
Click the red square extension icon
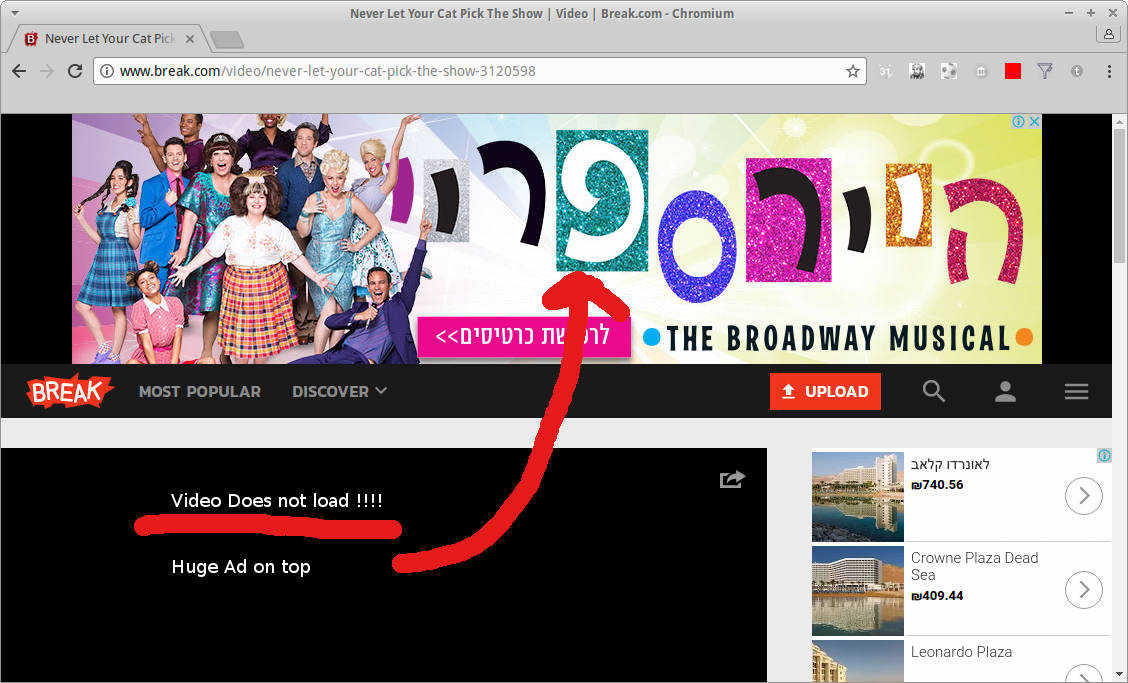(x=1013, y=71)
